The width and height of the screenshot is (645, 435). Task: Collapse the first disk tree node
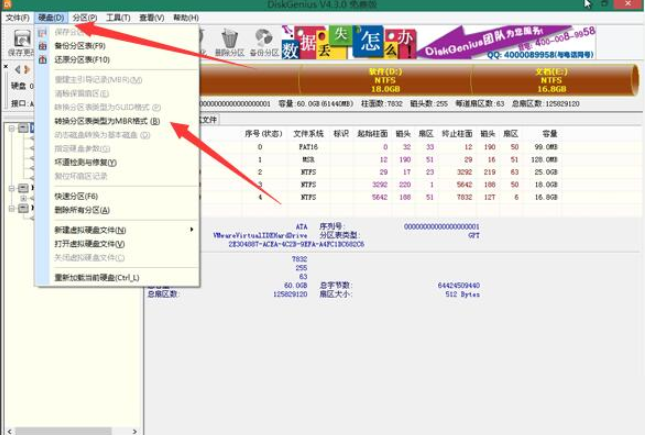(12, 128)
